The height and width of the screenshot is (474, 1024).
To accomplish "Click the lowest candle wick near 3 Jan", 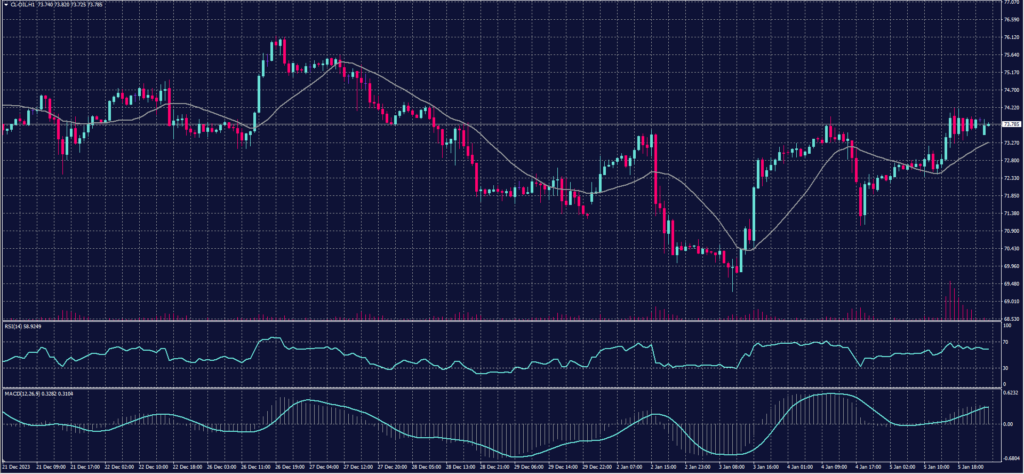I will (734, 289).
